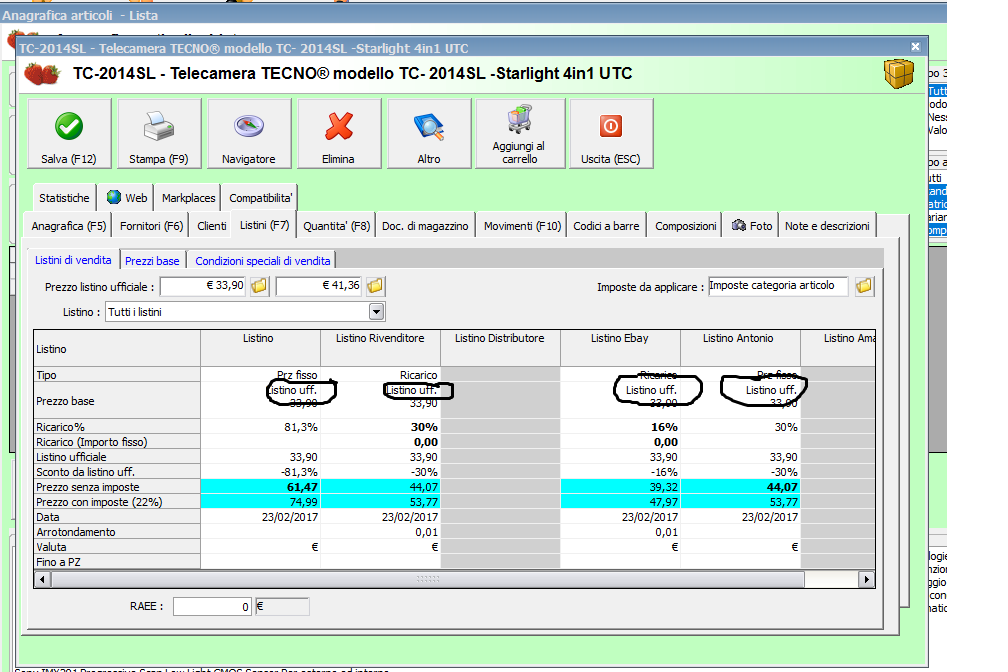This screenshot has width=1008, height=672.
Task: Click the folder icon beside price € 41,36
Action: (375, 286)
